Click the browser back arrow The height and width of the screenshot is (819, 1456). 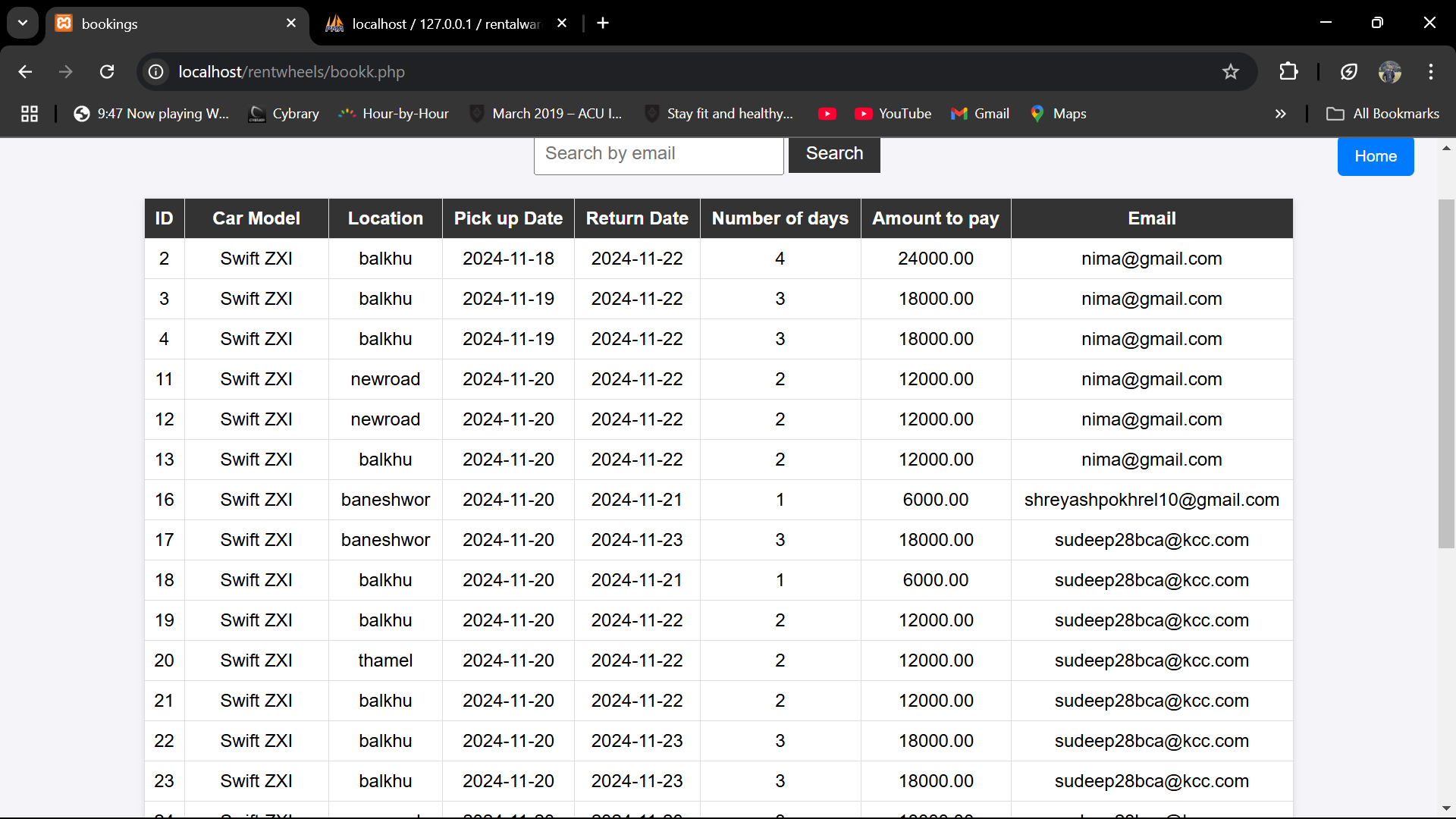25,72
